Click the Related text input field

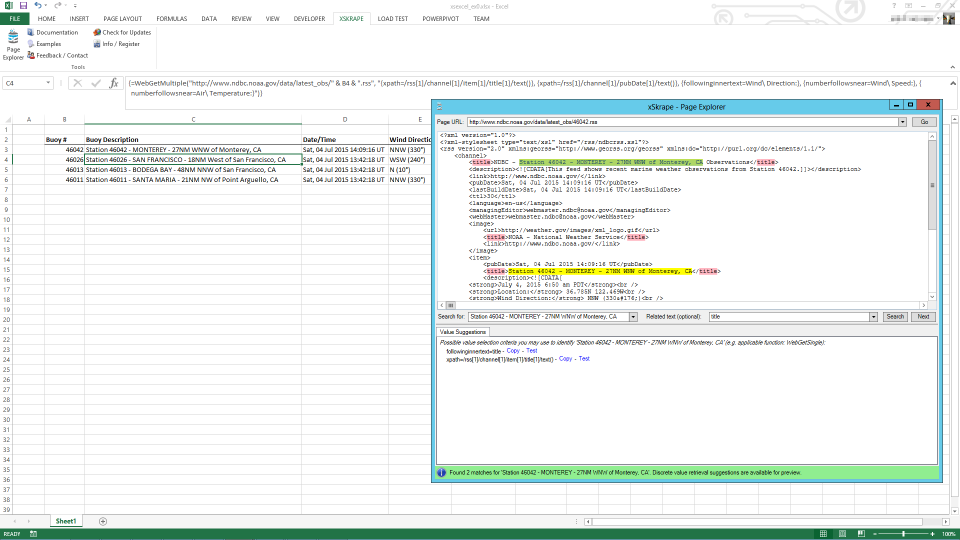coord(789,317)
